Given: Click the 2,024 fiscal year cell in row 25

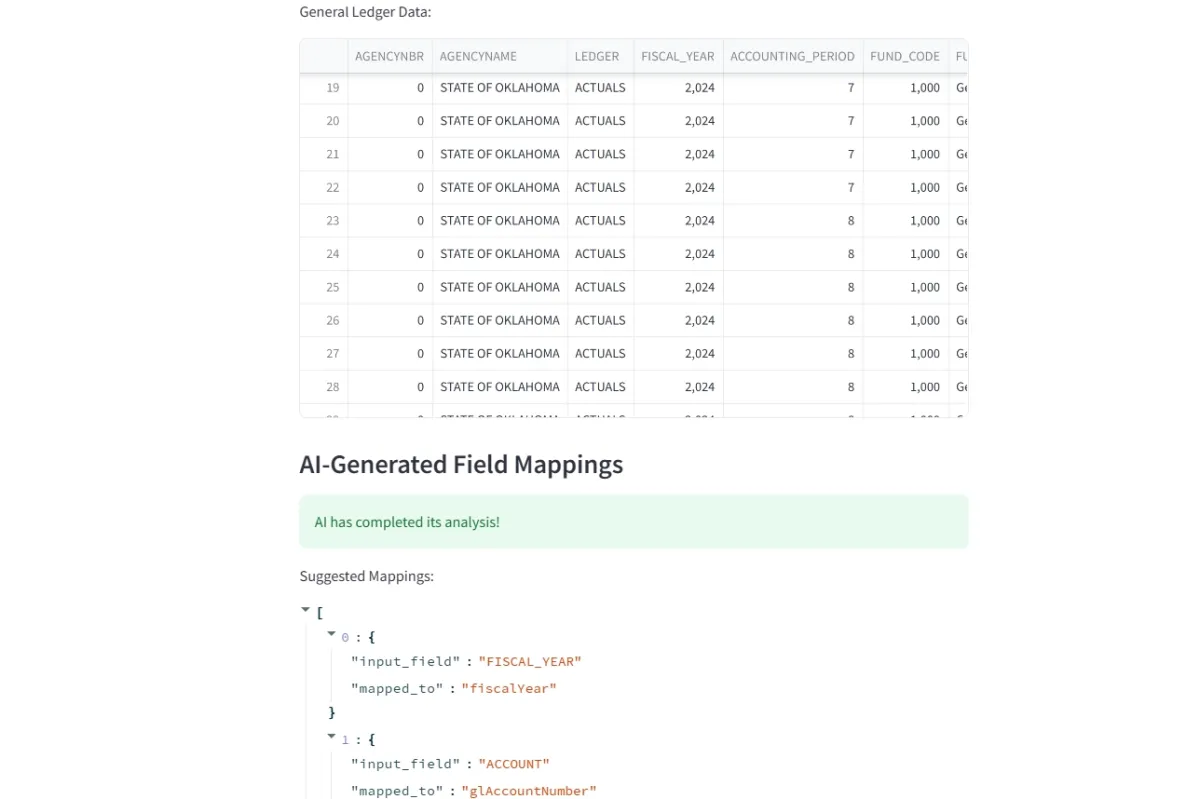Looking at the screenshot, I should [679, 287].
